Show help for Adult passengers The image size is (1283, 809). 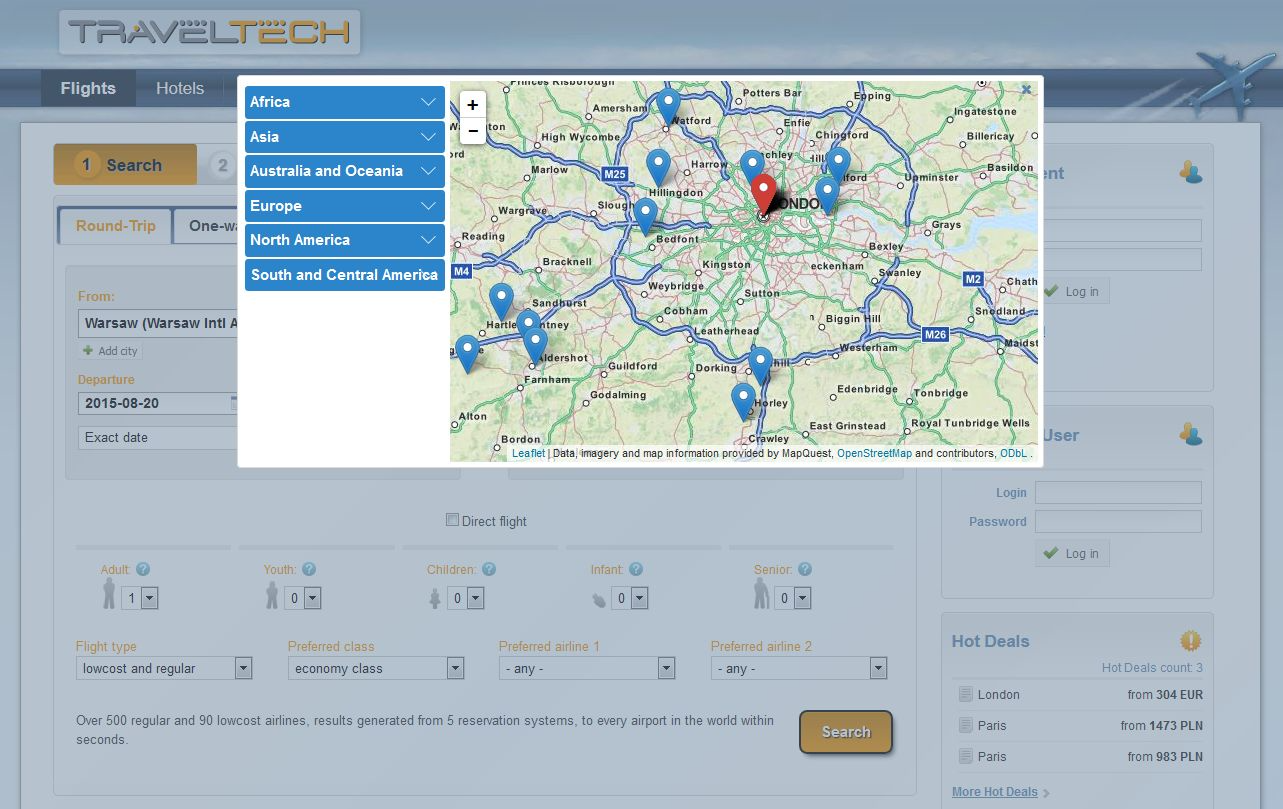click(x=143, y=569)
